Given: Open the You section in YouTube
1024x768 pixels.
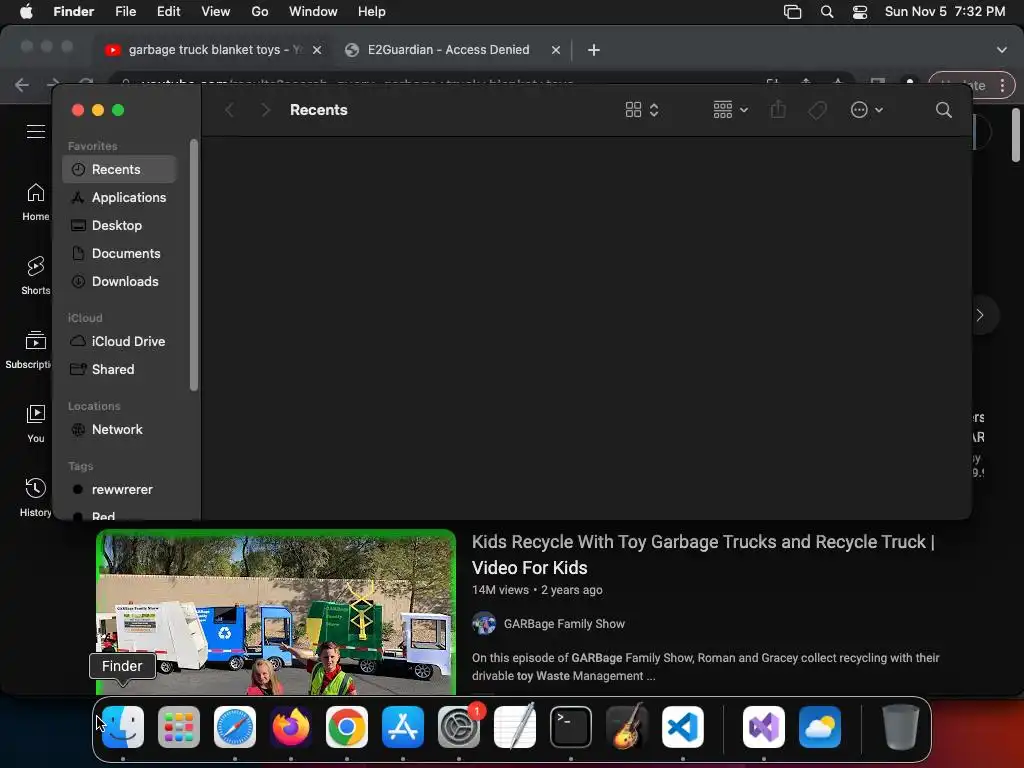Looking at the screenshot, I should [x=35, y=424].
